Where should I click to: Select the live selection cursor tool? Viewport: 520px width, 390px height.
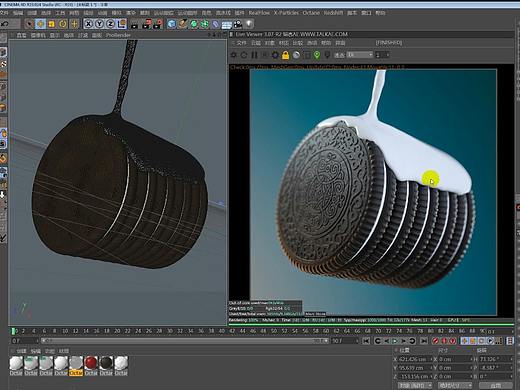tap(30, 24)
